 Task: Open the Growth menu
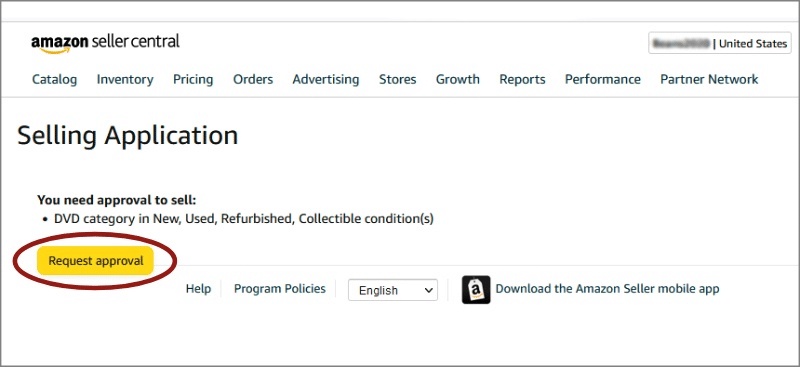458,79
